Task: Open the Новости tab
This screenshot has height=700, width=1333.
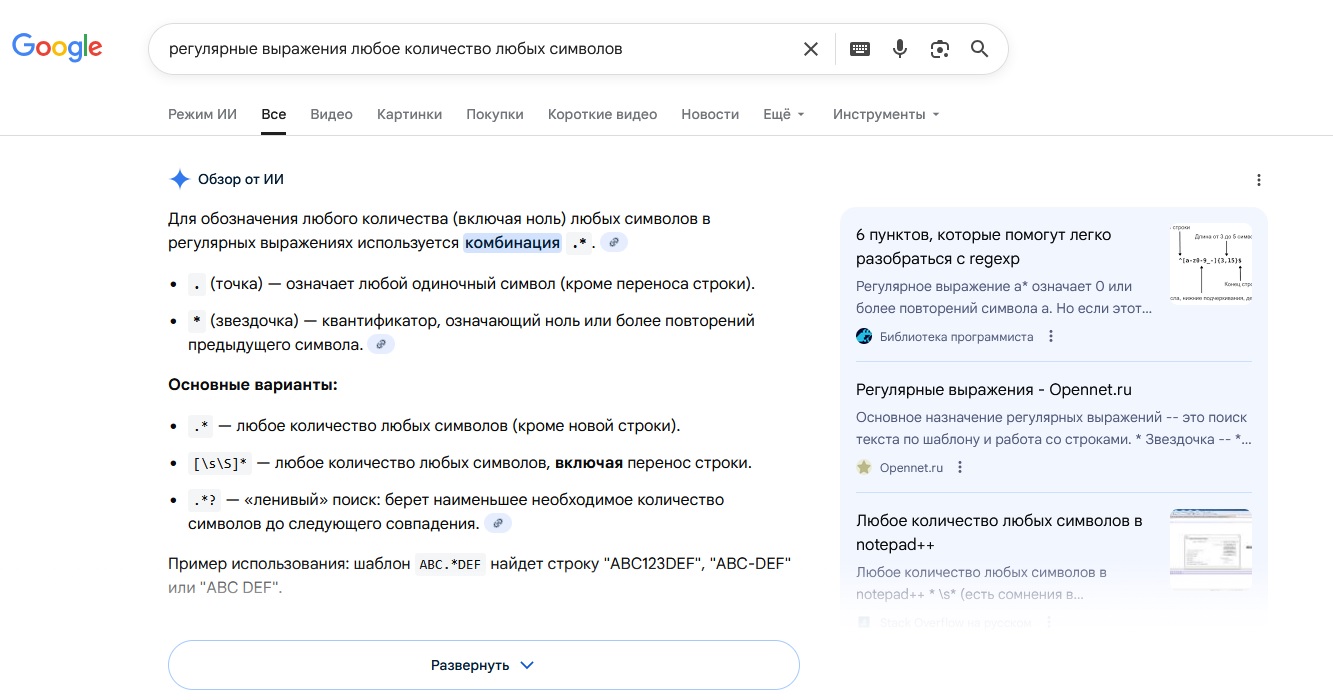Action: [710, 114]
